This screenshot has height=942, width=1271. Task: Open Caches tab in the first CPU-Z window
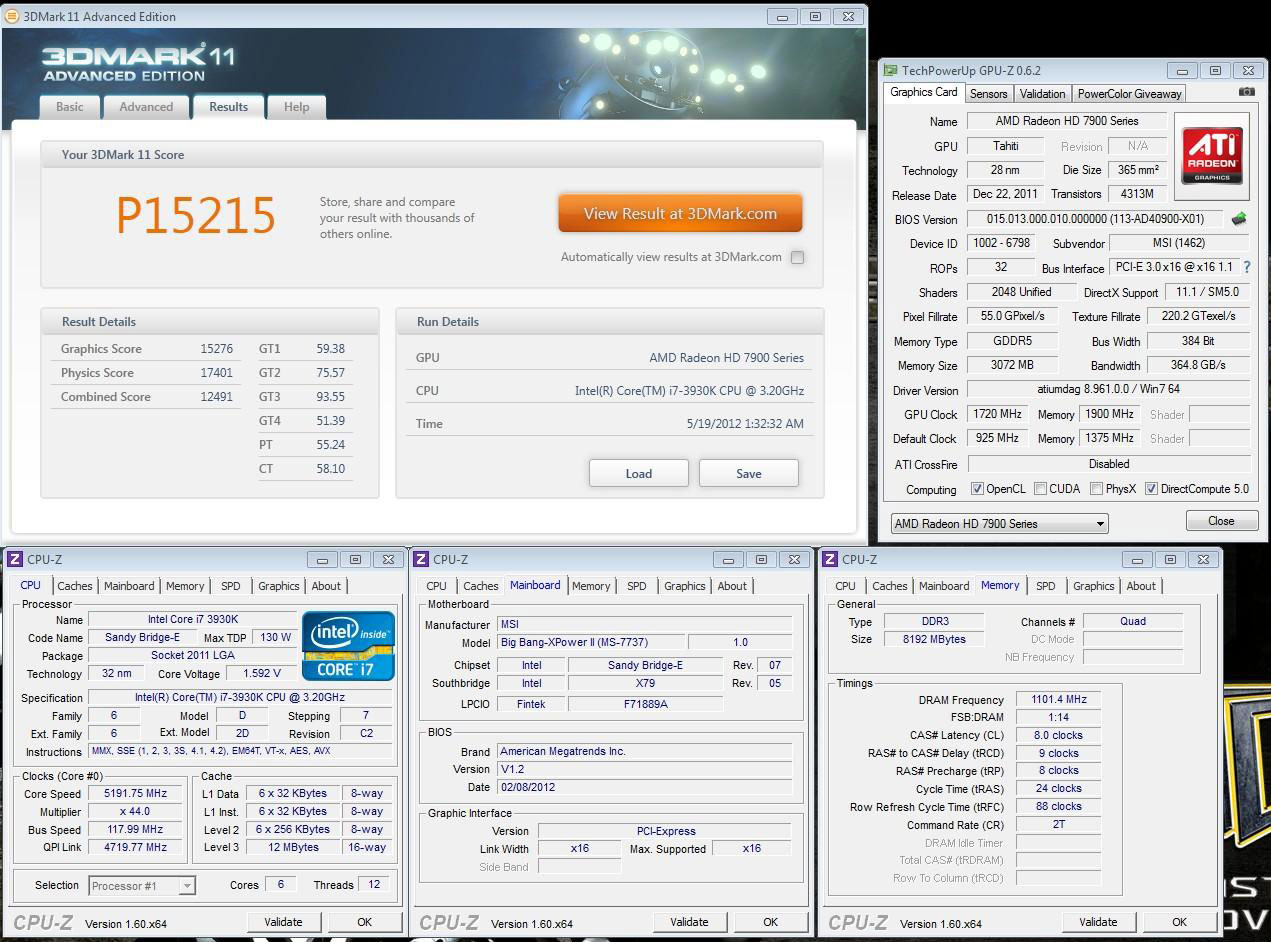tap(75, 586)
